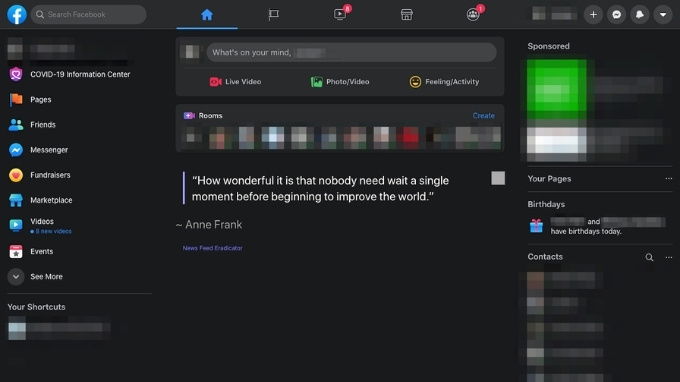Click the profile button in top bar

(554, 15)
